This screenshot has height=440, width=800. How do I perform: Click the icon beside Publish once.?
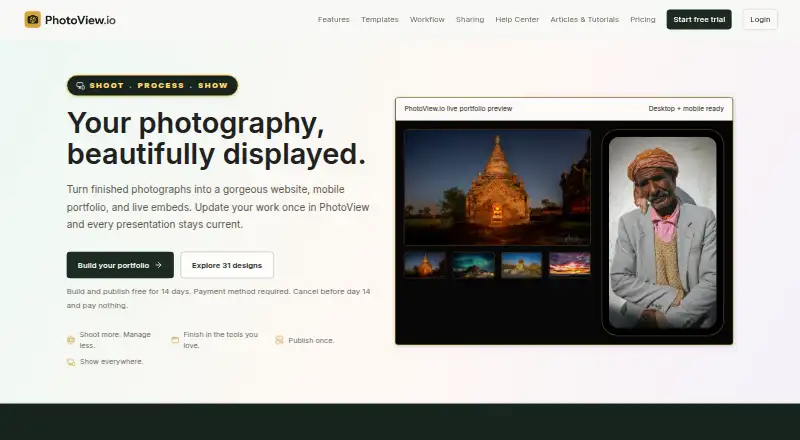tap(279, 340)
